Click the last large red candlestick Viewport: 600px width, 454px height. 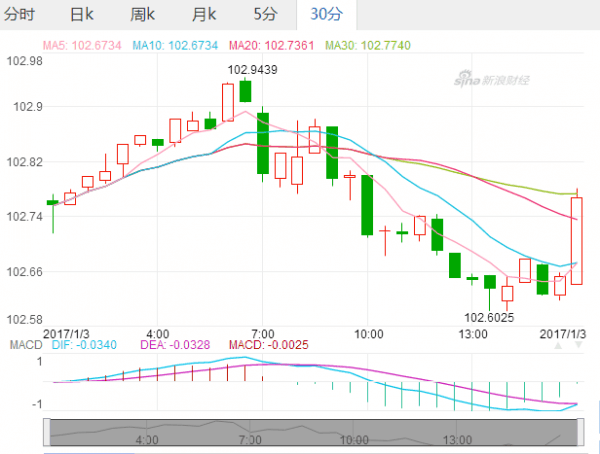click(577, 241)
